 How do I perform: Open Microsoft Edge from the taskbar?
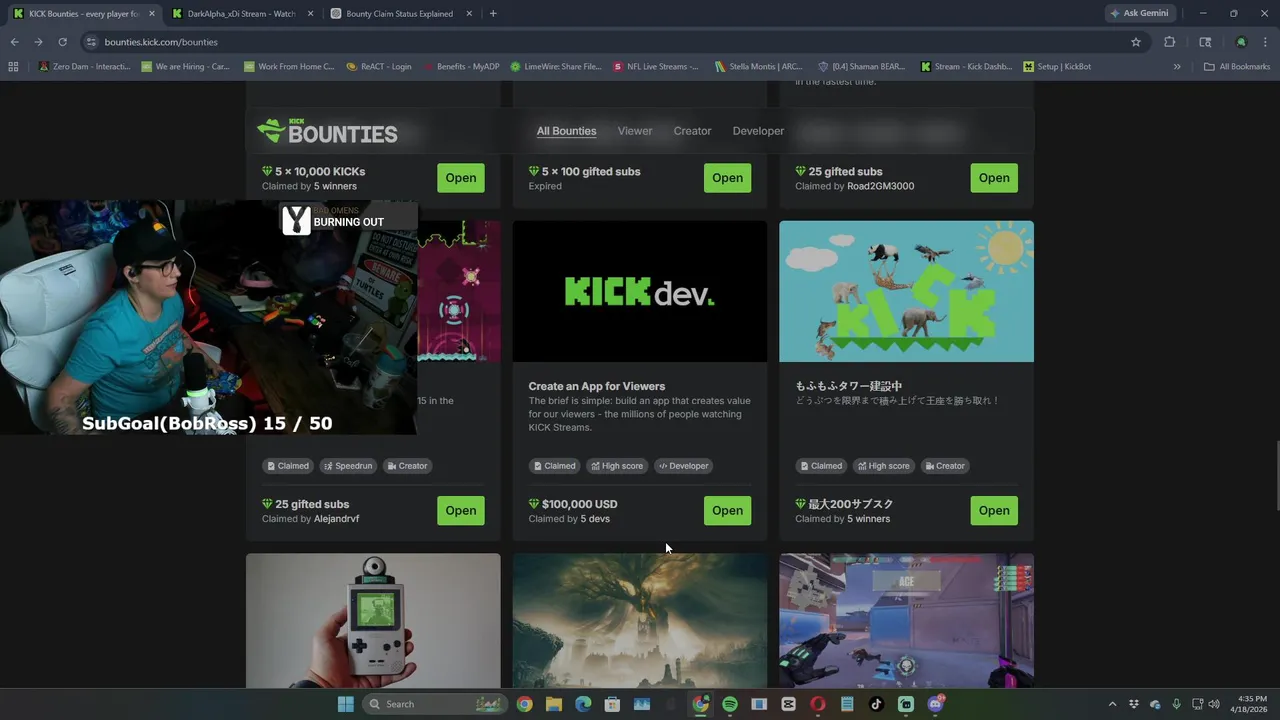pyautogui.click(x=583, y=704)
